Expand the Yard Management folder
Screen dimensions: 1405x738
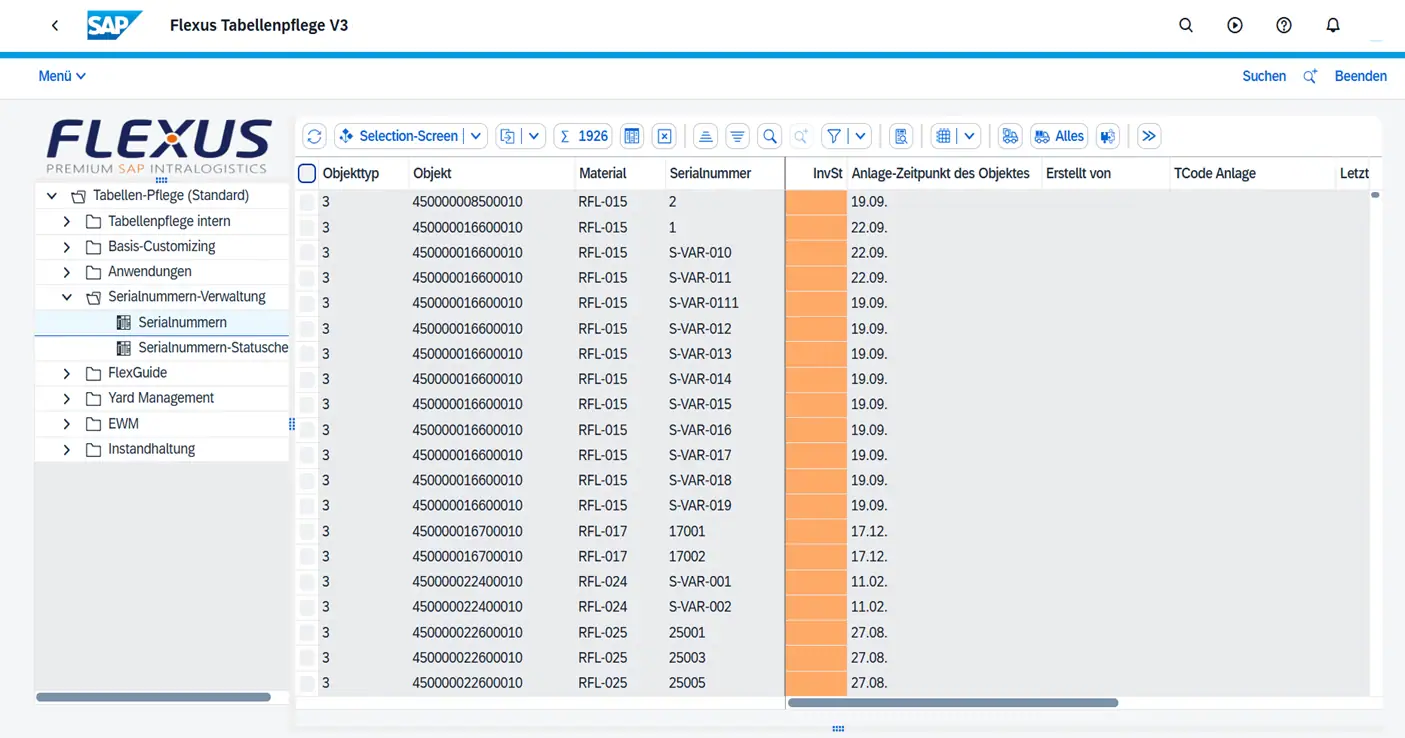point(67,398)
